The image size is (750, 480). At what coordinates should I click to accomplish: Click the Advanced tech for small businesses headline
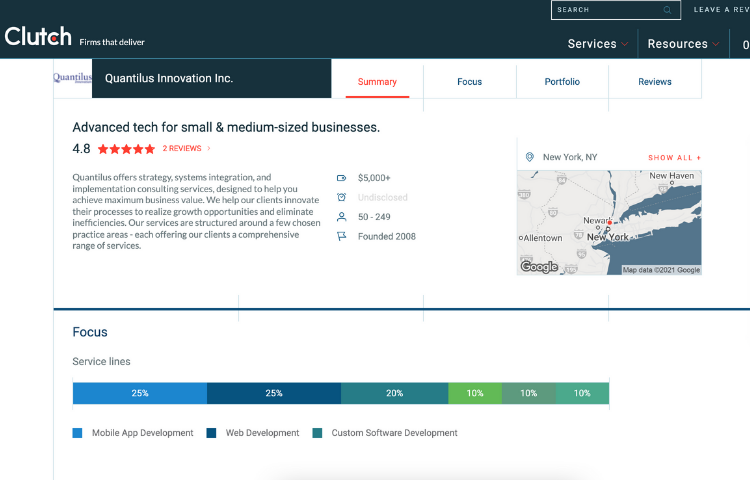point(226,128)
